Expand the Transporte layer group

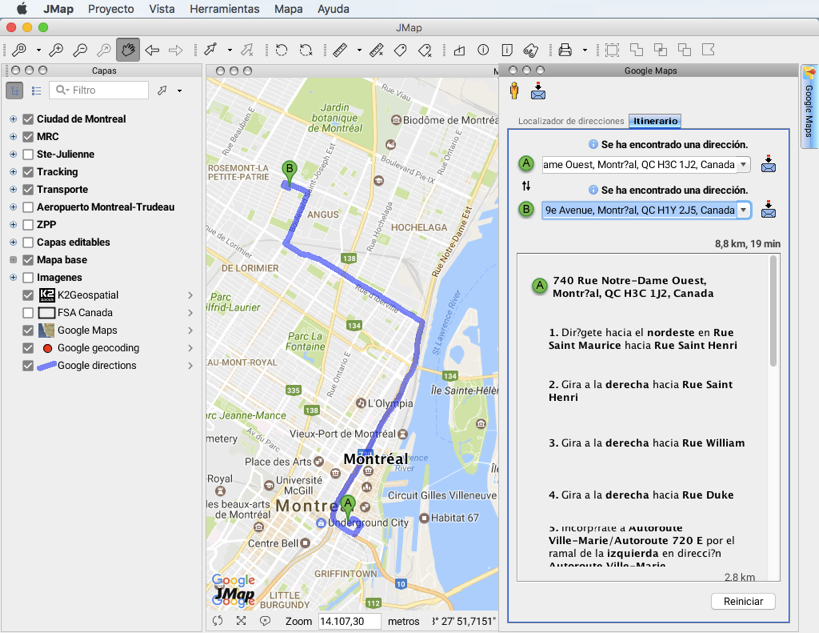(x=13, y=189)
